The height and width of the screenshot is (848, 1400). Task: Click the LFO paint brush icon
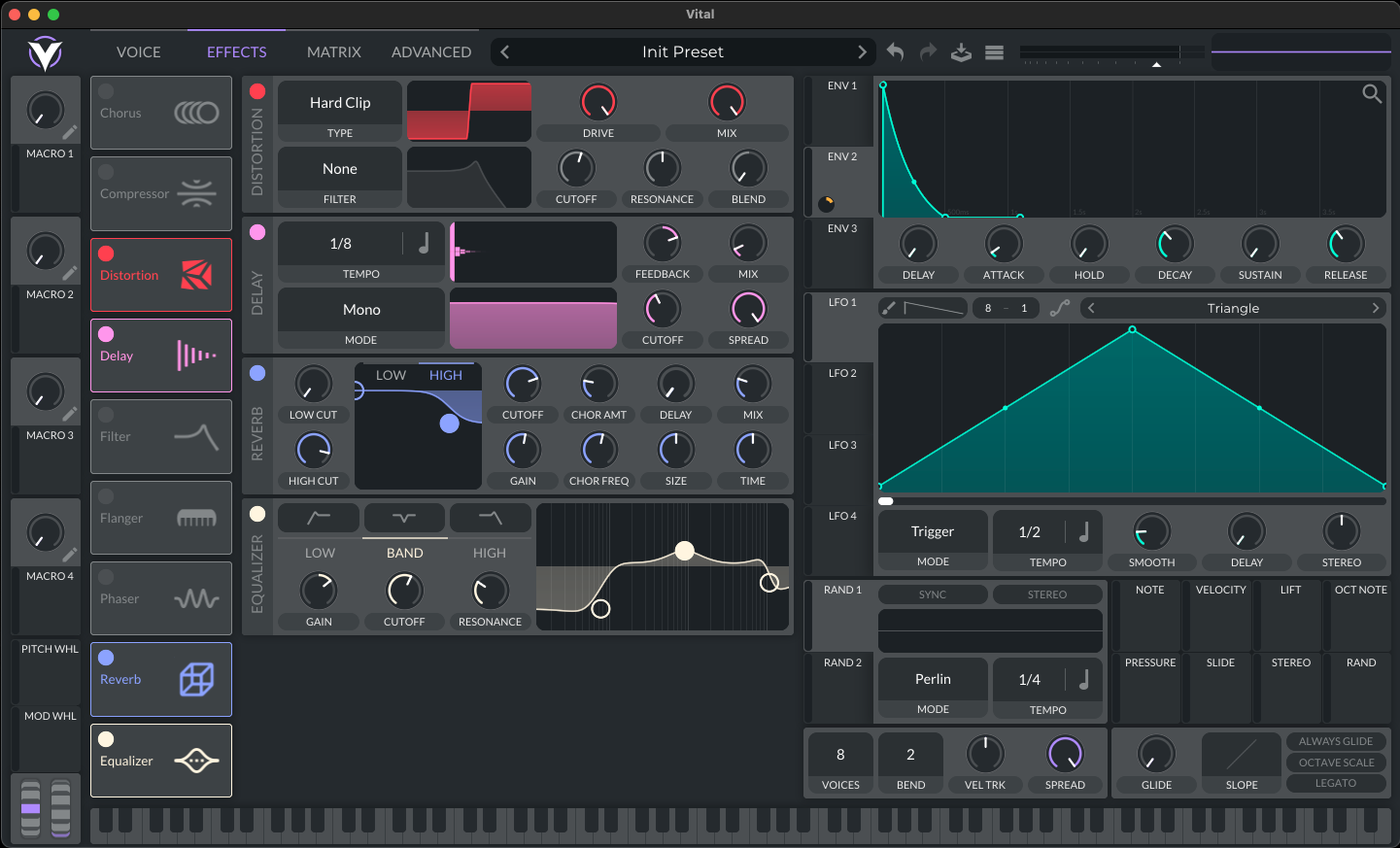coord(889,308)
